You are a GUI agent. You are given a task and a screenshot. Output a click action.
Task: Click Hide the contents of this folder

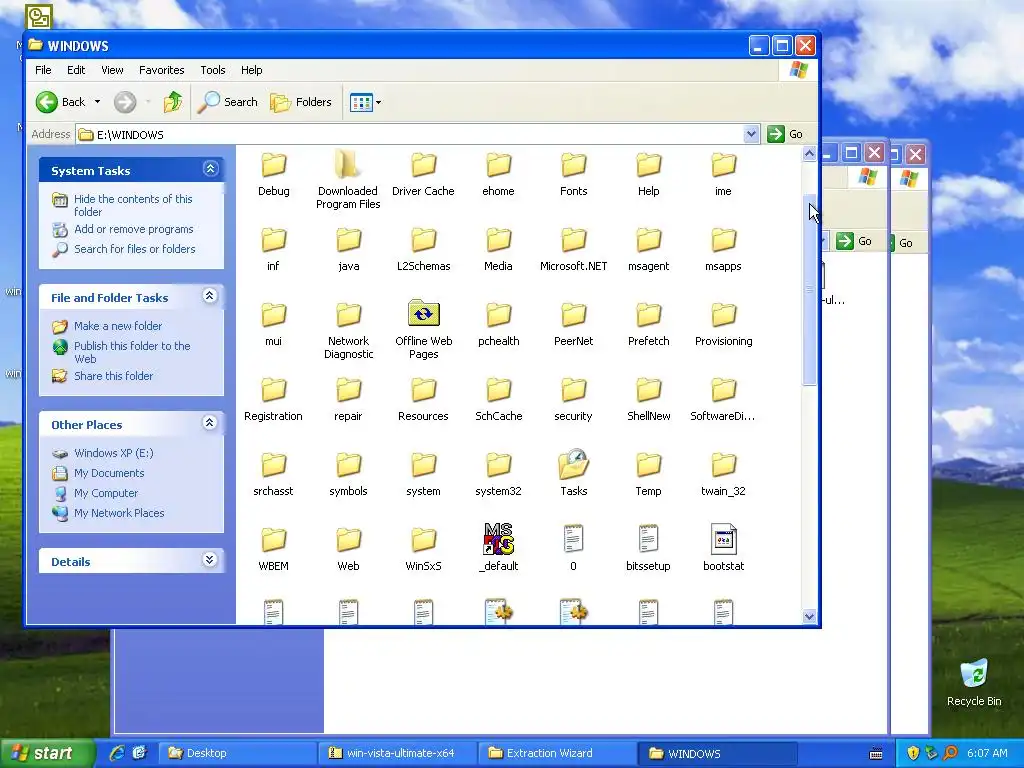tap(133, 205)
